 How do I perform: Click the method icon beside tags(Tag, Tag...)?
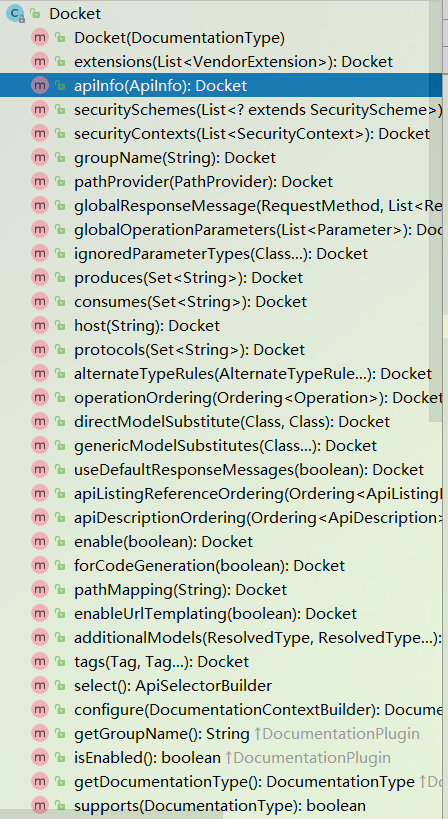tap(40, 662)
